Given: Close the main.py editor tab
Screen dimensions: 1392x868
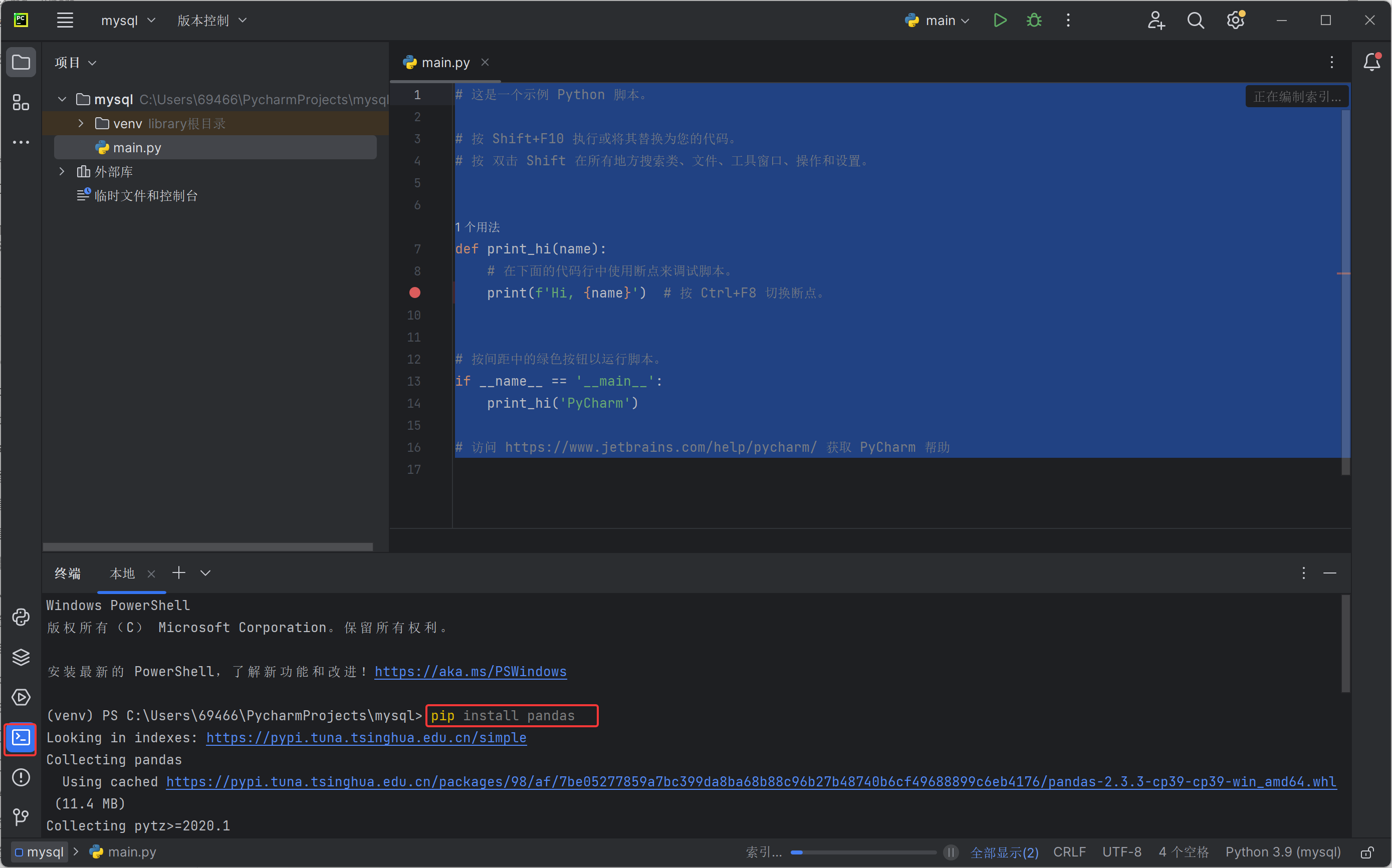Looking at the screenshot, I should click(x=485, y=62).
